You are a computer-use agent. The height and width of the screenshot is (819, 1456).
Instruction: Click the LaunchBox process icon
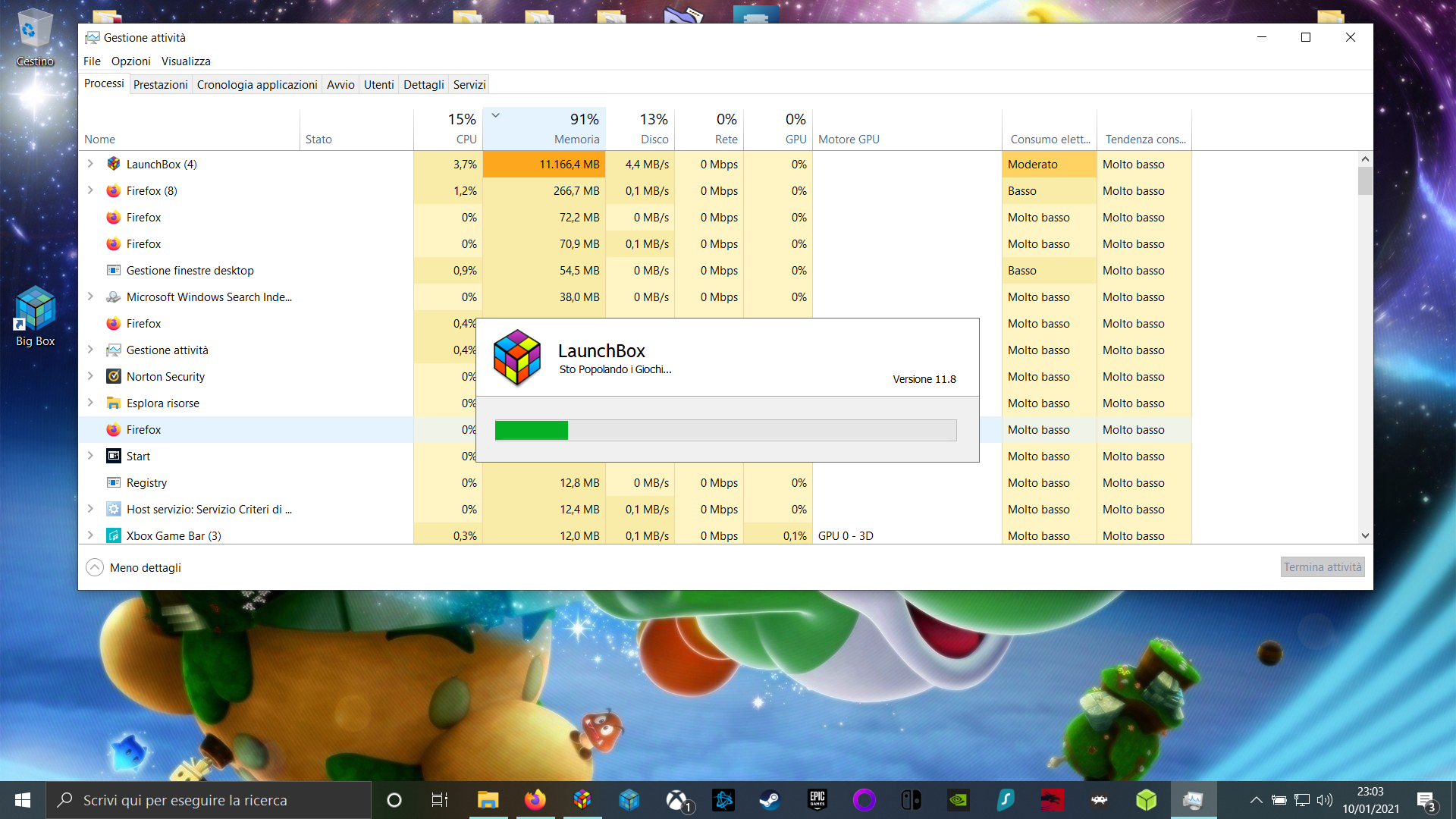point(114,164)
